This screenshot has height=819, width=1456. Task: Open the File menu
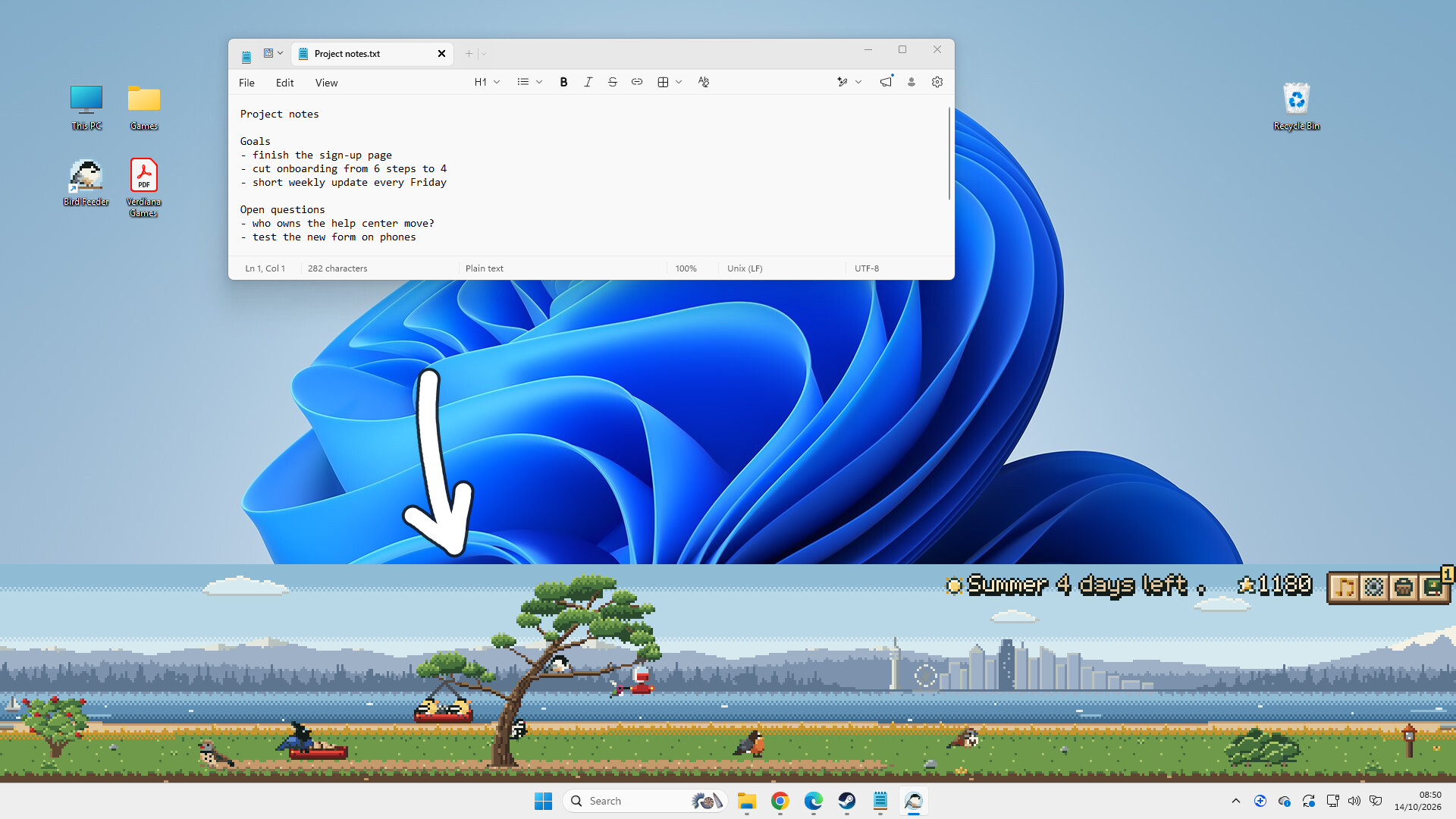246,83
